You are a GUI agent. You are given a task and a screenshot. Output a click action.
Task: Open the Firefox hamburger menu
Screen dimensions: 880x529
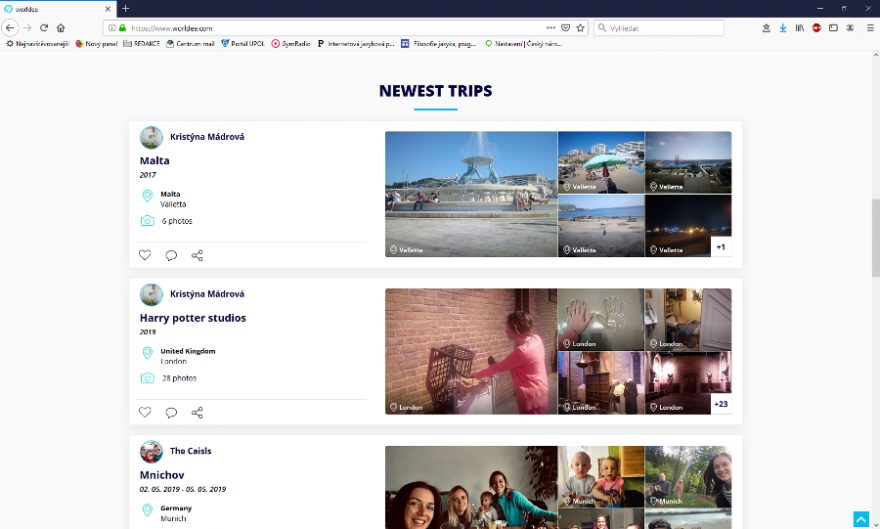click(869, 28)
